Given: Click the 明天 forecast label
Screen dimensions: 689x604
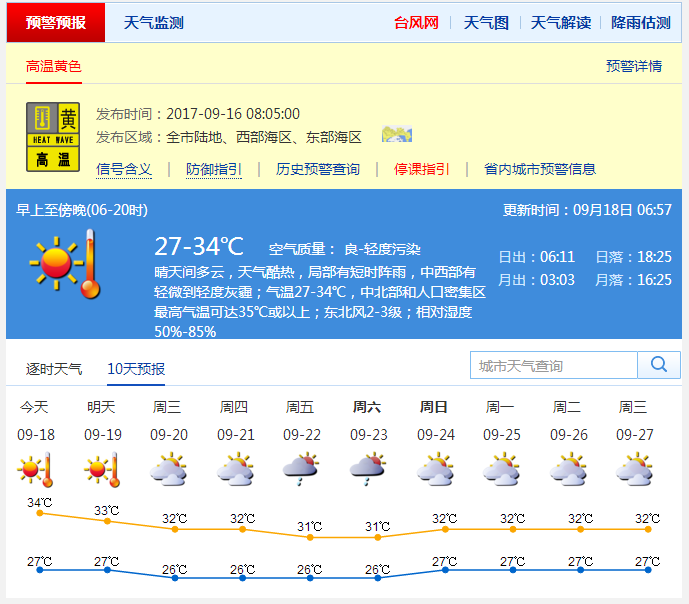Looking at the screenshot, I should [x=101, y=407].
